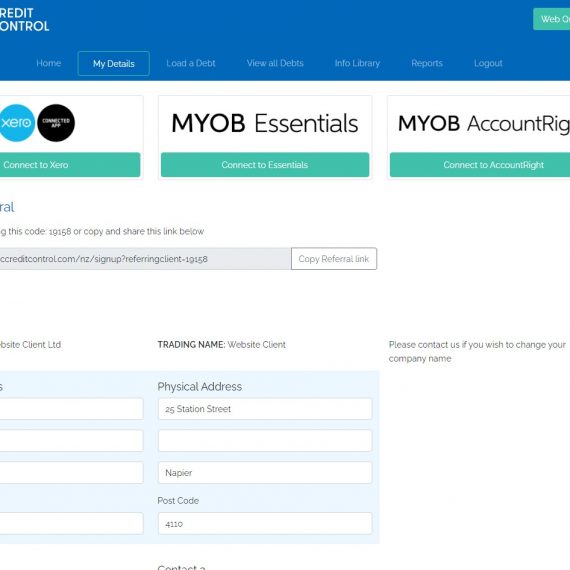This screenshot has height=570, width=570.
Task: Click Copy Referral link button
Action: click(x=334, y=259)
